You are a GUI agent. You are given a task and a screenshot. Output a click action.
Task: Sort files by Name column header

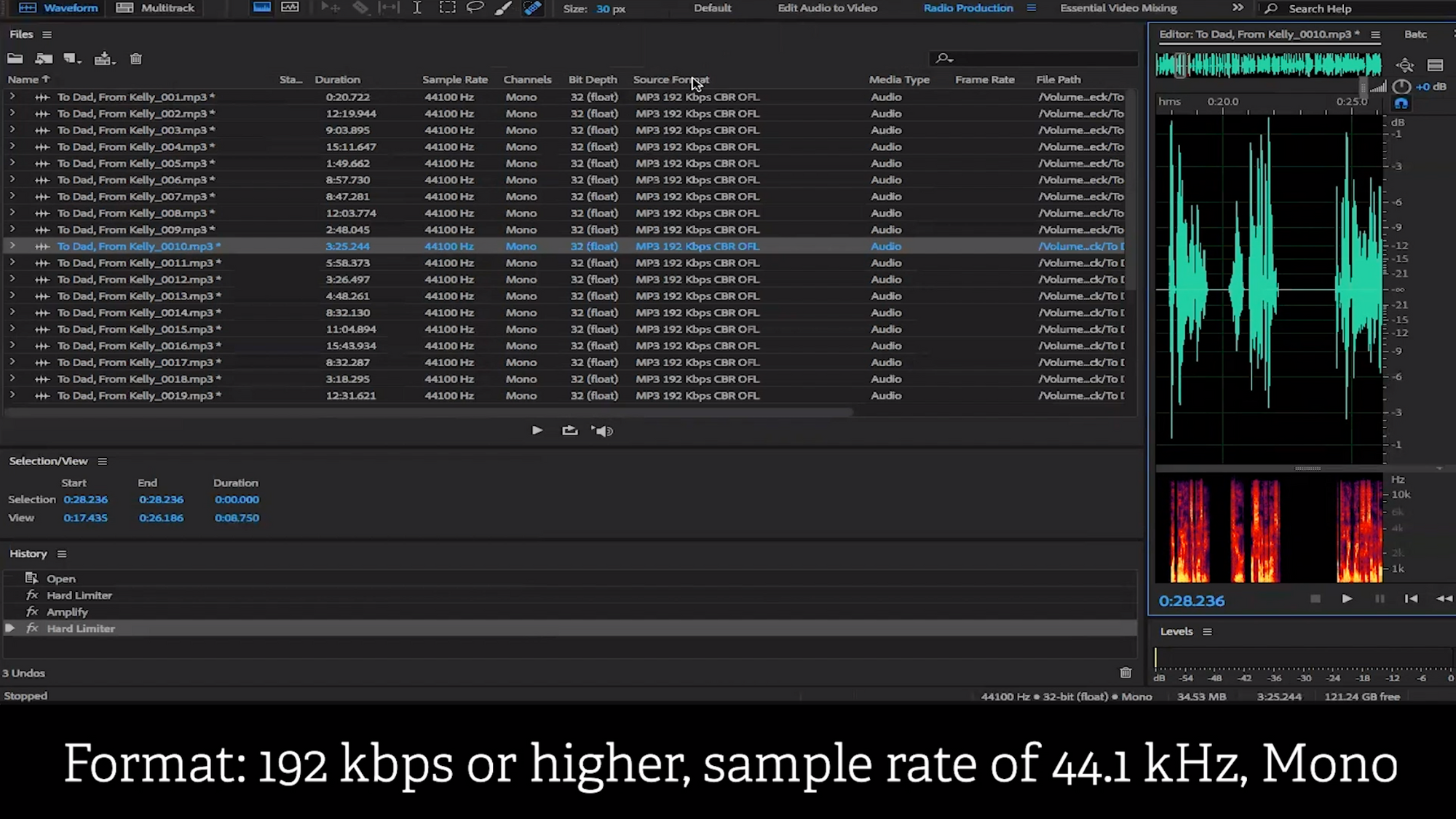point(28,79)
